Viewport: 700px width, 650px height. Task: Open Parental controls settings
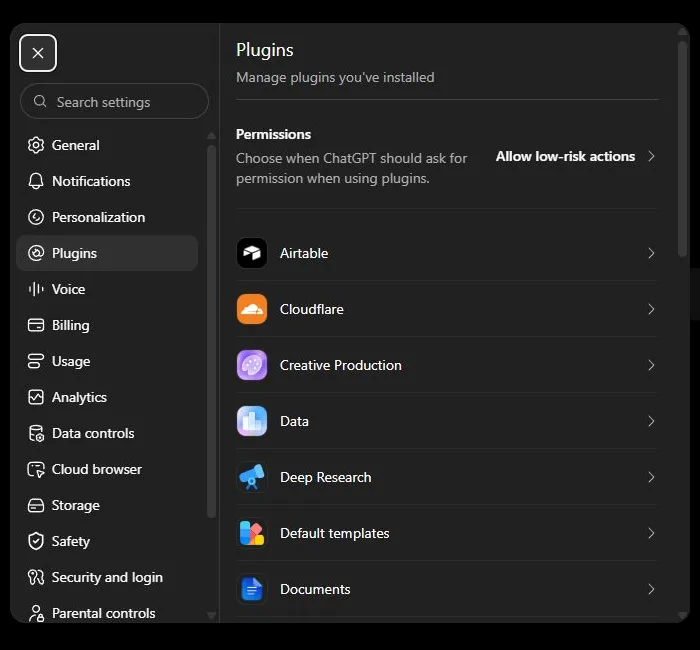[107, 613]
